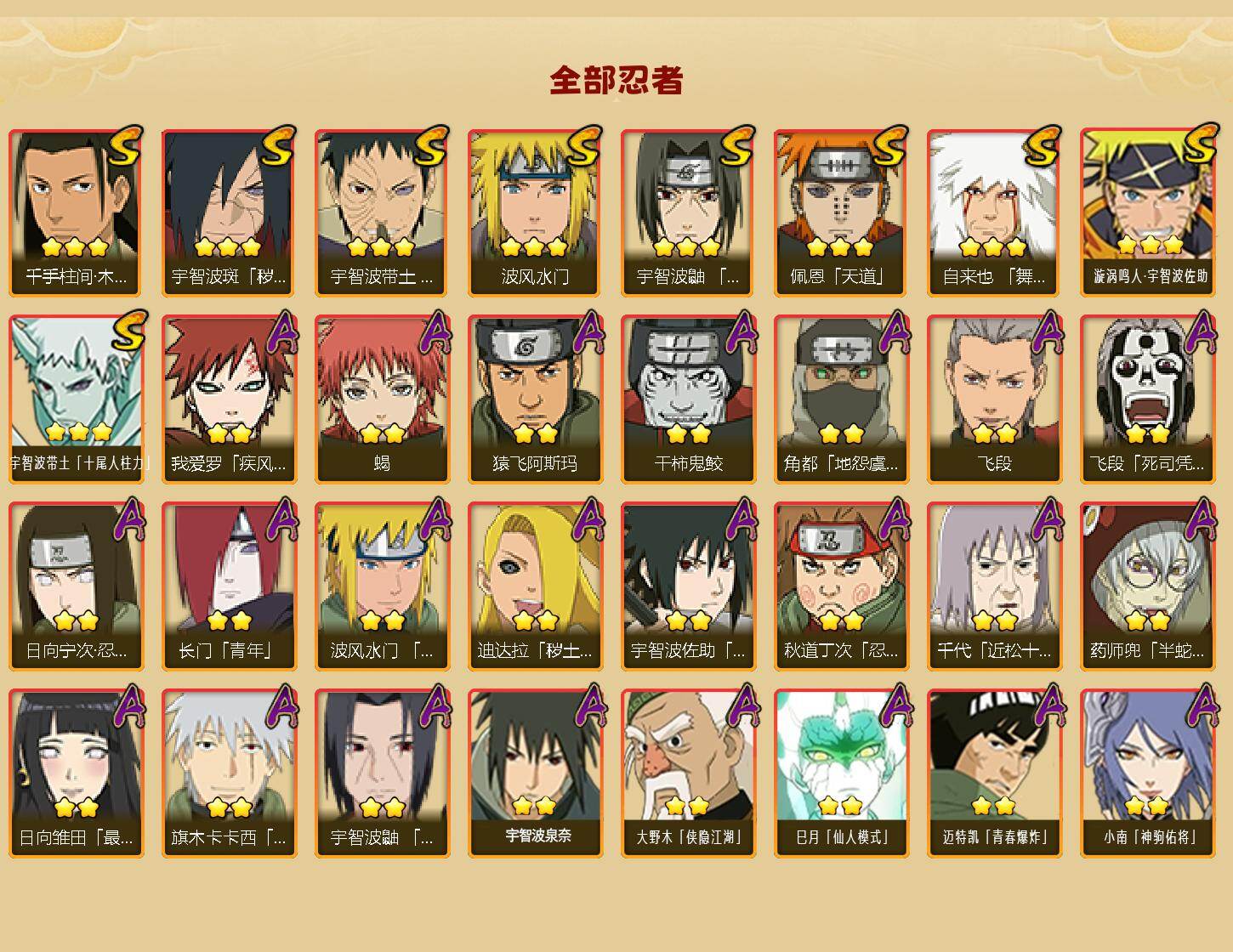
Task: Click the A rank badge on 飞段 card
Action: 1048,332
